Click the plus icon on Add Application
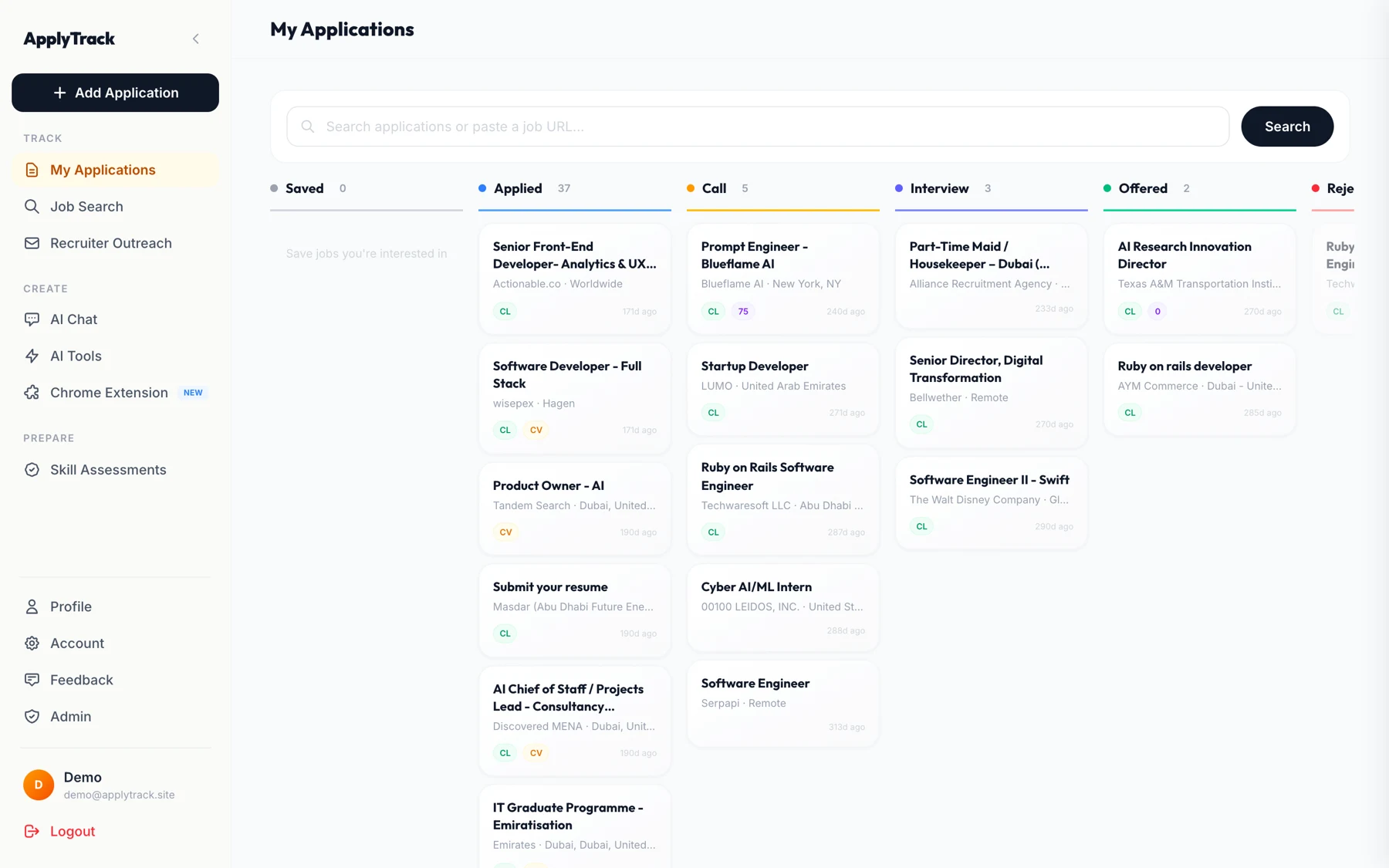This screenshot has width=1389, height=868. pos(59,93)
